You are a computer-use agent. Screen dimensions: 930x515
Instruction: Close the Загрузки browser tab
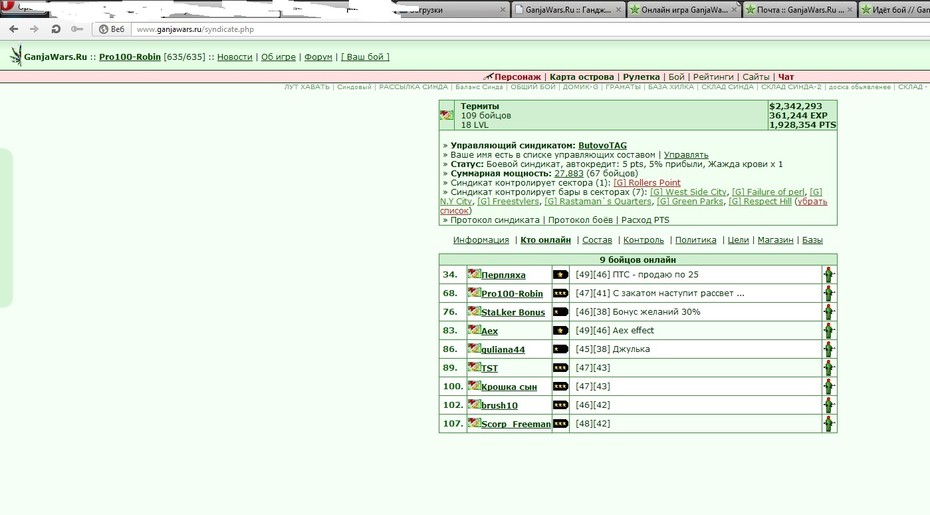point(503,9)
